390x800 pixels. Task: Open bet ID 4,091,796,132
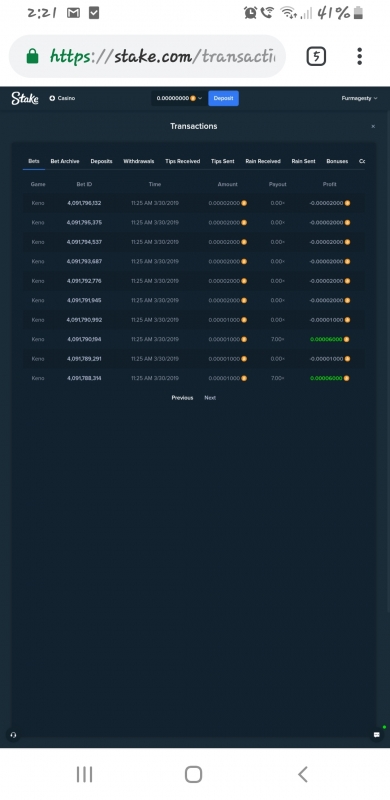coord(84,203)
